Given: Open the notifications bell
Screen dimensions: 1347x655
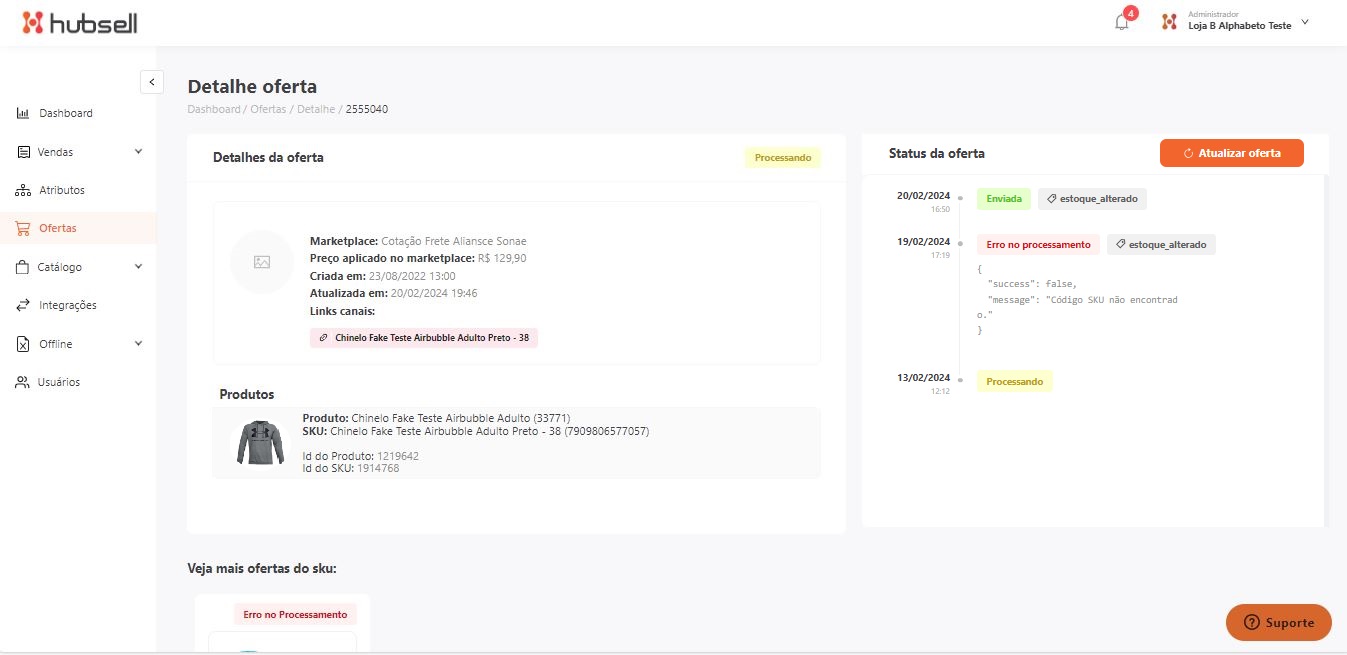Looking at the screenshot, I should click(1121, 23).
